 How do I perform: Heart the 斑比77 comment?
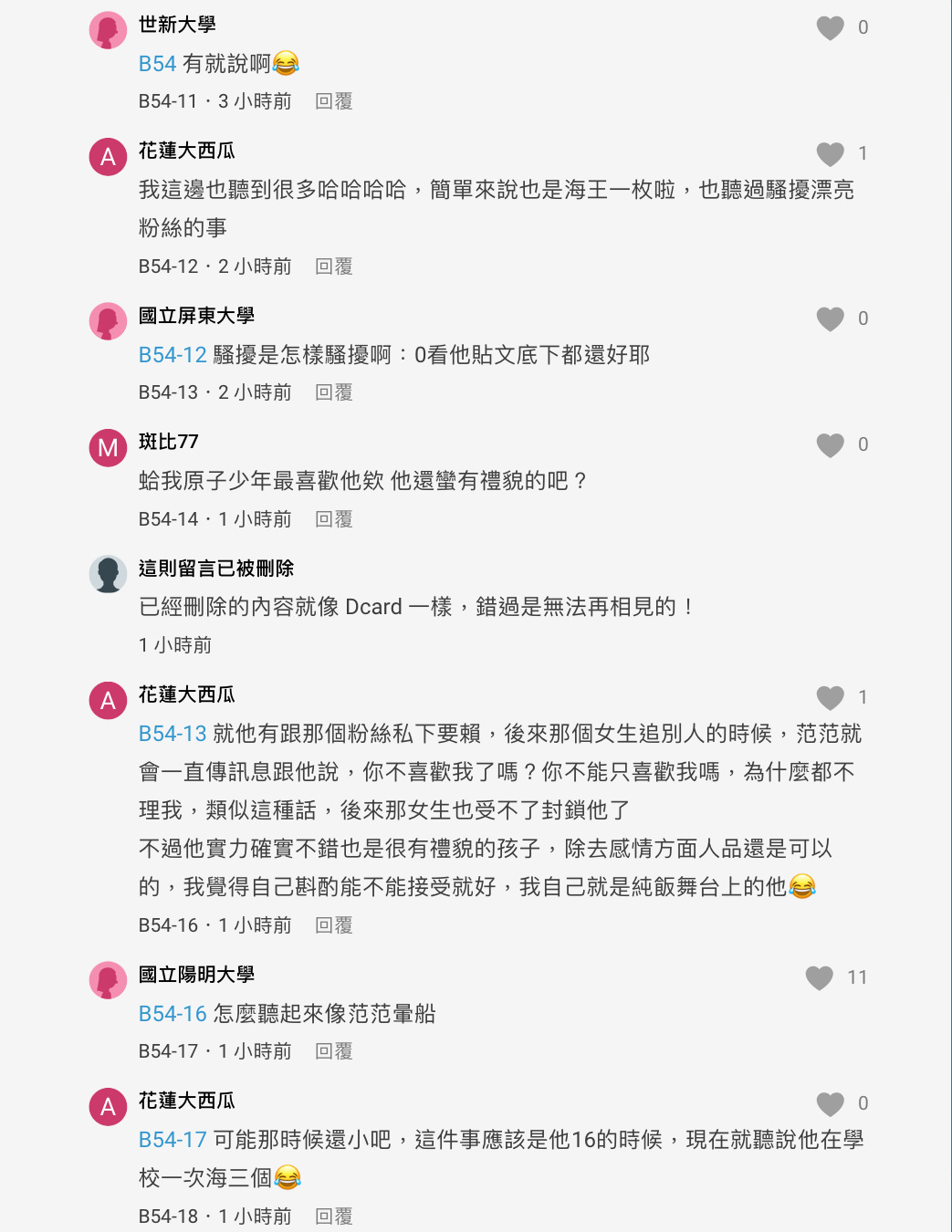(x=830, y=445)
